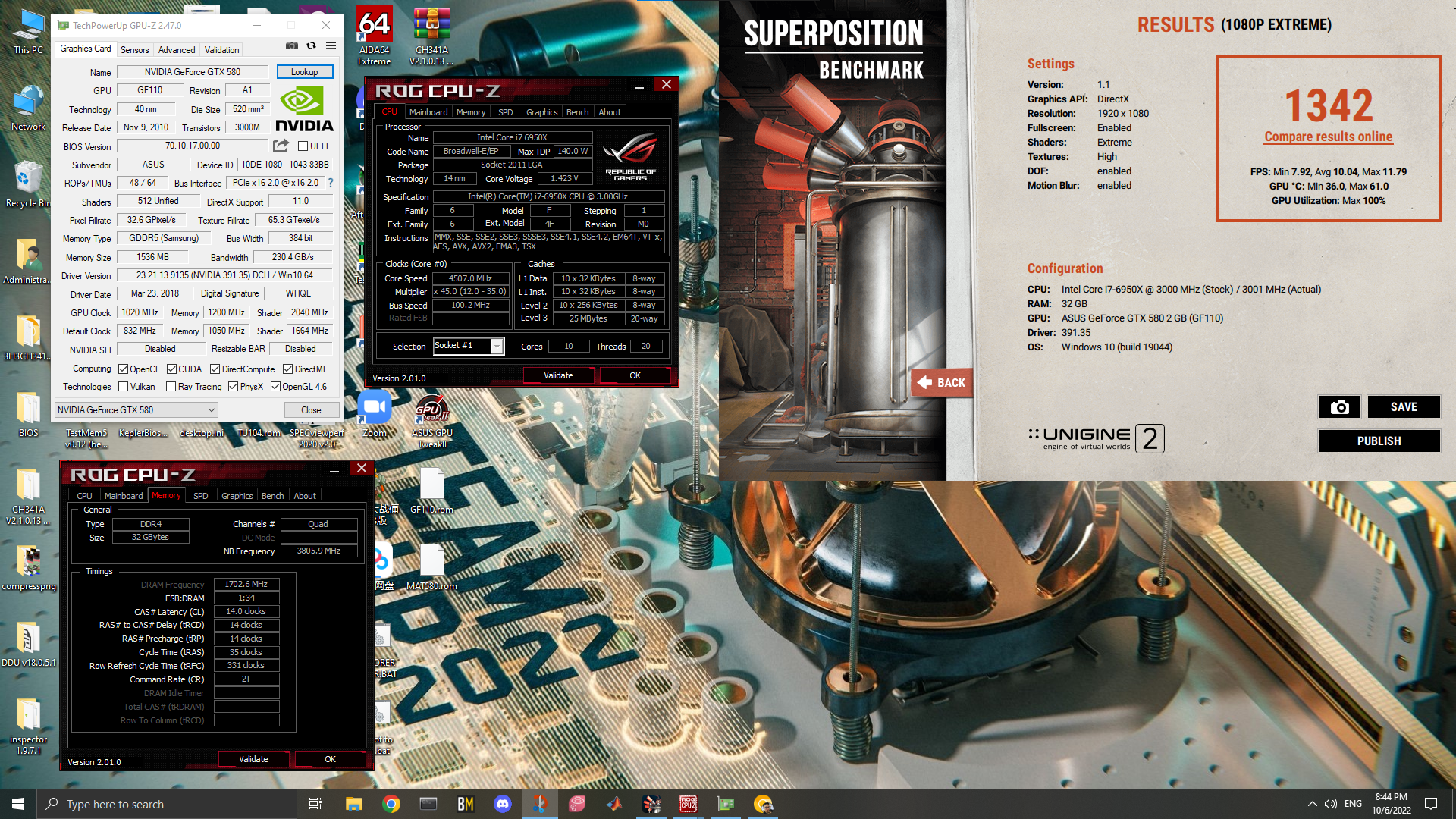Screen dimensions: 1456x819
Task: Click the Bus Interface question mark
Action: tap(331, 183)
